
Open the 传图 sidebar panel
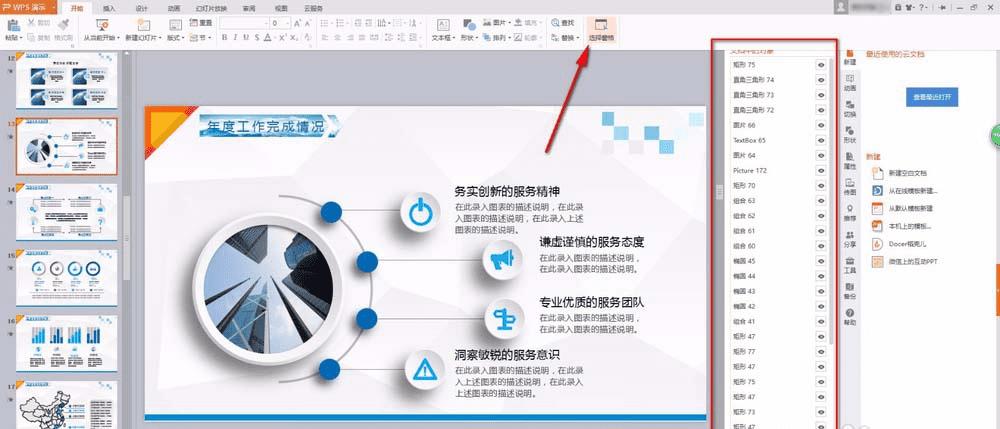point(849,186)
